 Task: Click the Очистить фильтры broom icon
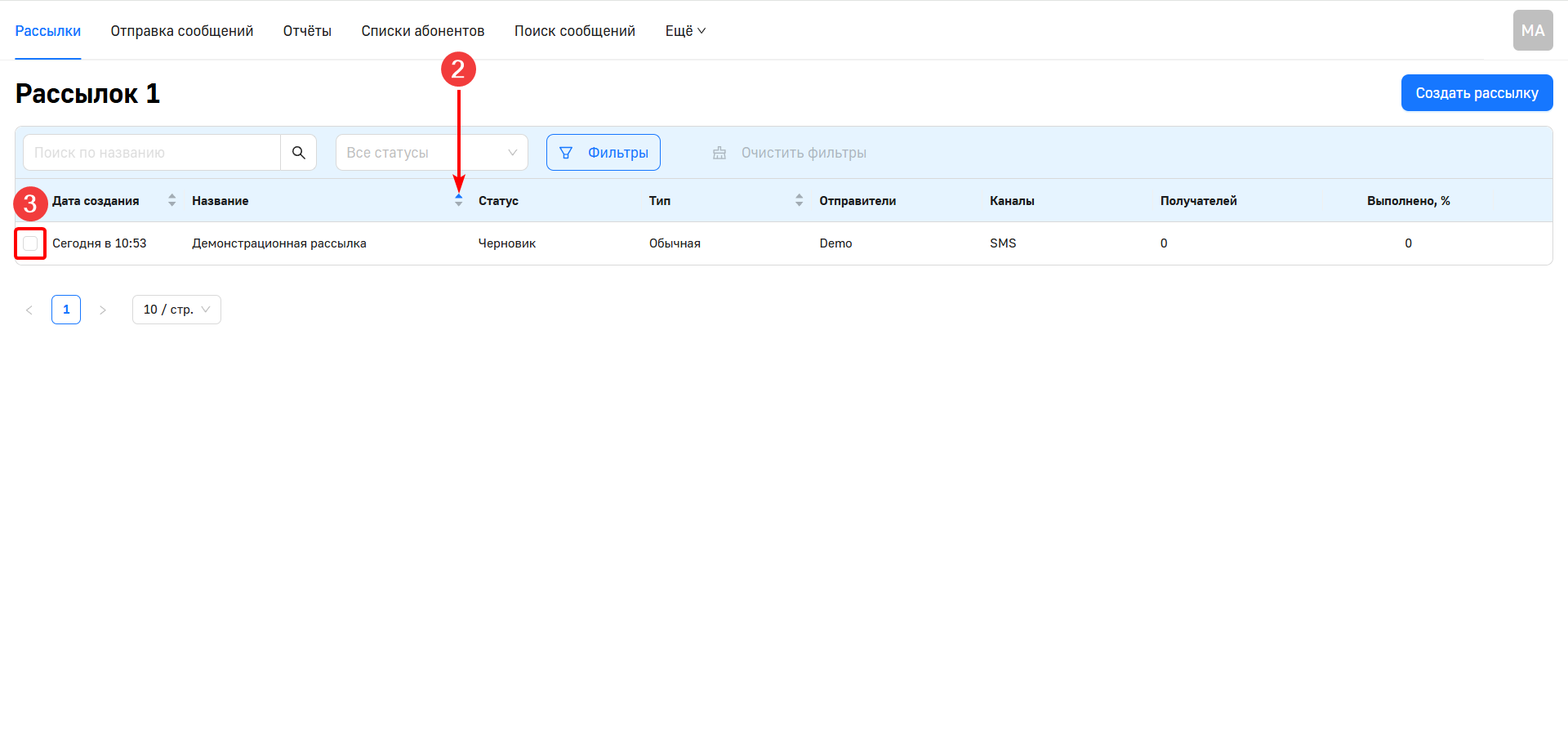[719, 153]
